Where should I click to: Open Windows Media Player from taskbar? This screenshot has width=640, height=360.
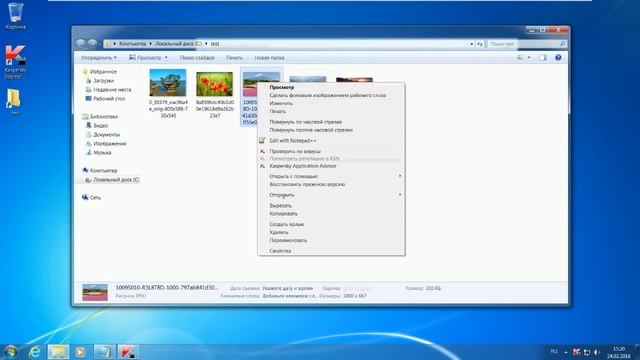80,352
